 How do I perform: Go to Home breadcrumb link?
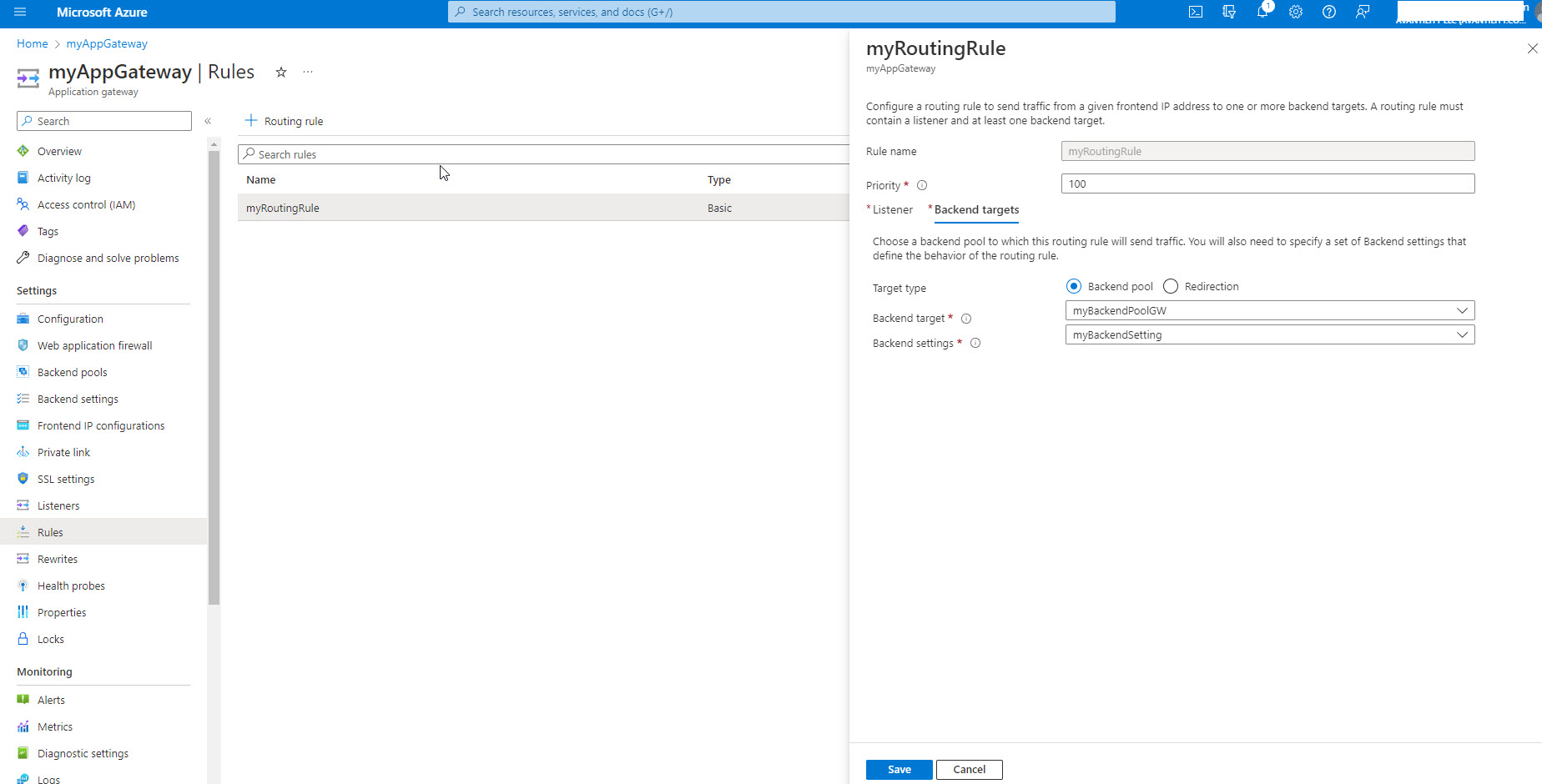click(x=33, y=43)
